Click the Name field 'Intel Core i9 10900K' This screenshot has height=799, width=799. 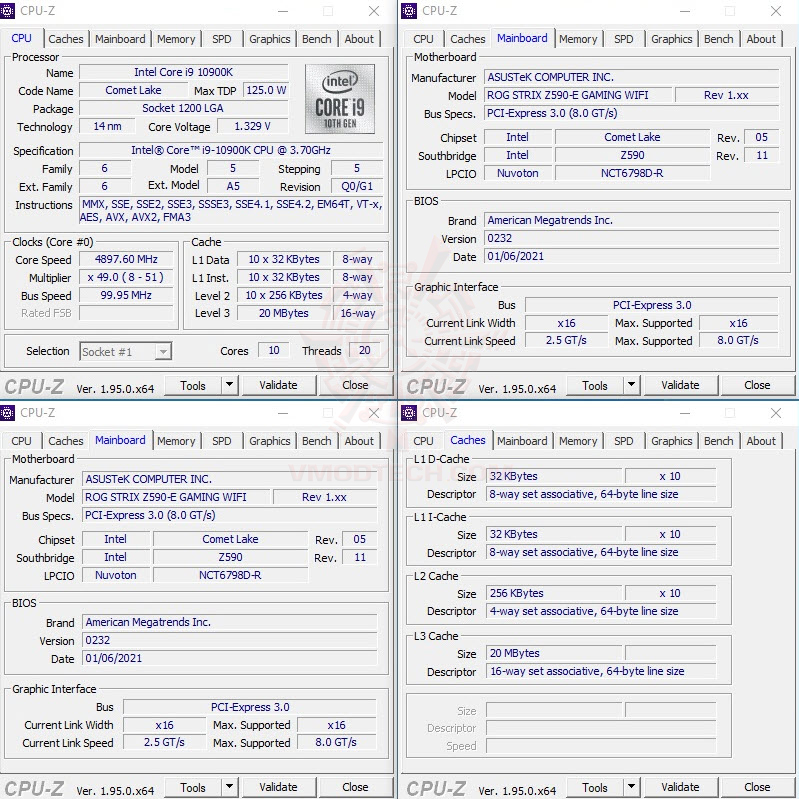tap(183, 72)
